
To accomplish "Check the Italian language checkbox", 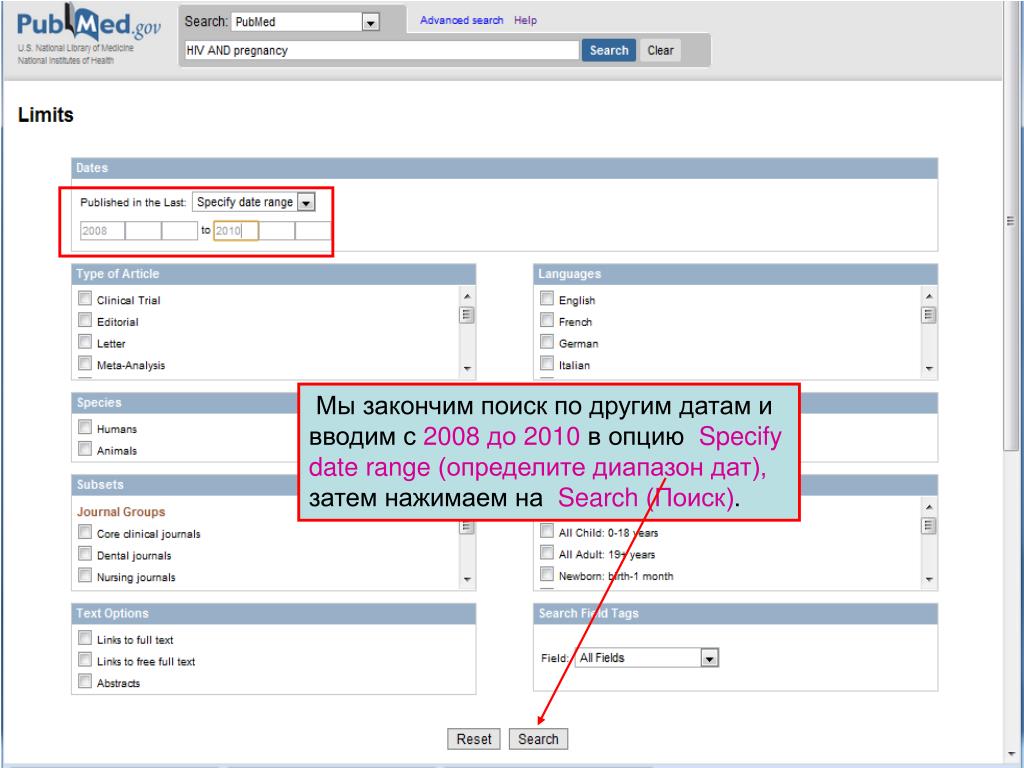I will pyautogui.click(x=547, y=363).
